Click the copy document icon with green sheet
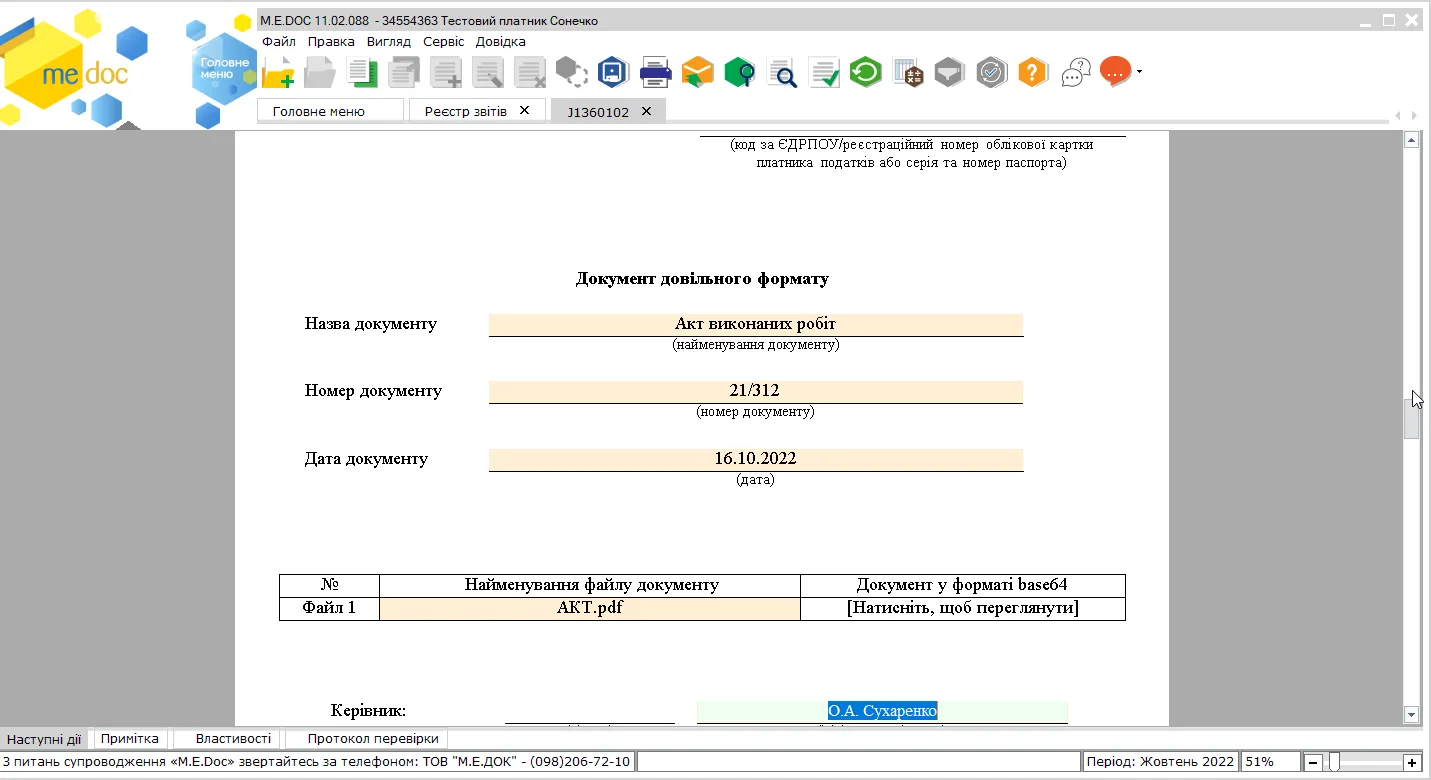The image size is (1431, 780). (362, 73)
